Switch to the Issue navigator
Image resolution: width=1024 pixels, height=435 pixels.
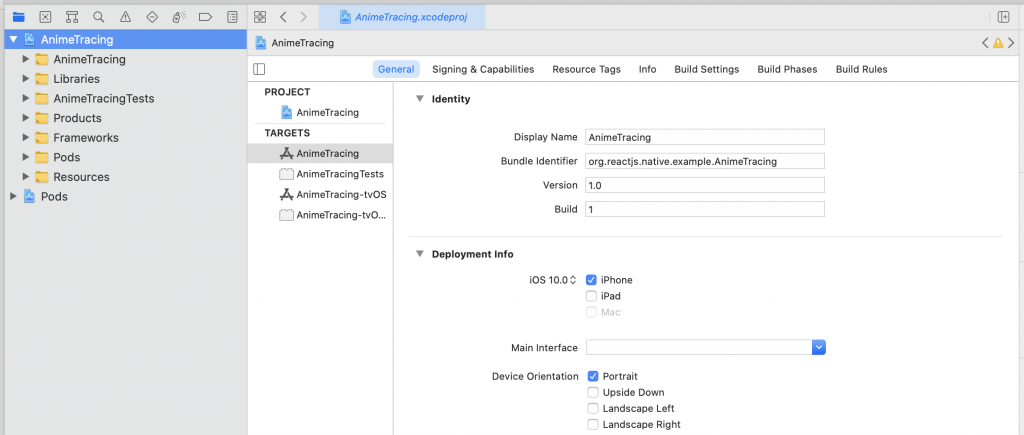click(x=125, y=17)
